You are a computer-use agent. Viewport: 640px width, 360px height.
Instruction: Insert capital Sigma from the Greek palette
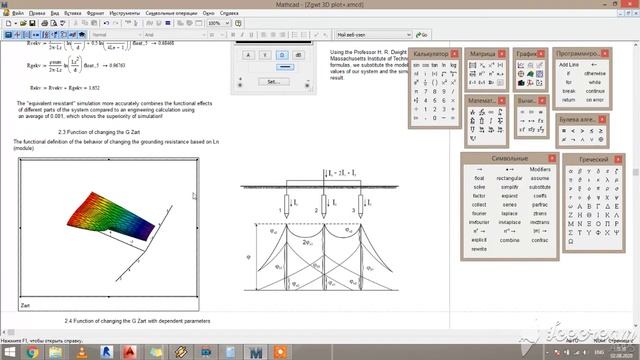571,233
